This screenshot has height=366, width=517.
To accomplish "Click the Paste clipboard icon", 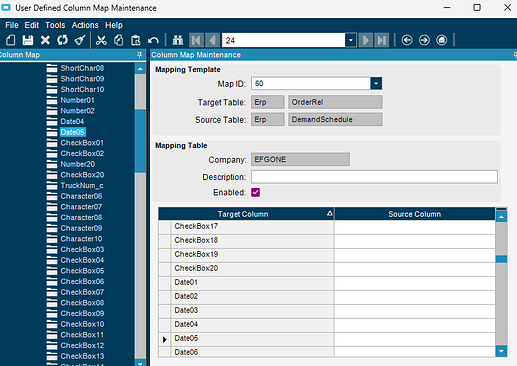I will pos(136,40).
